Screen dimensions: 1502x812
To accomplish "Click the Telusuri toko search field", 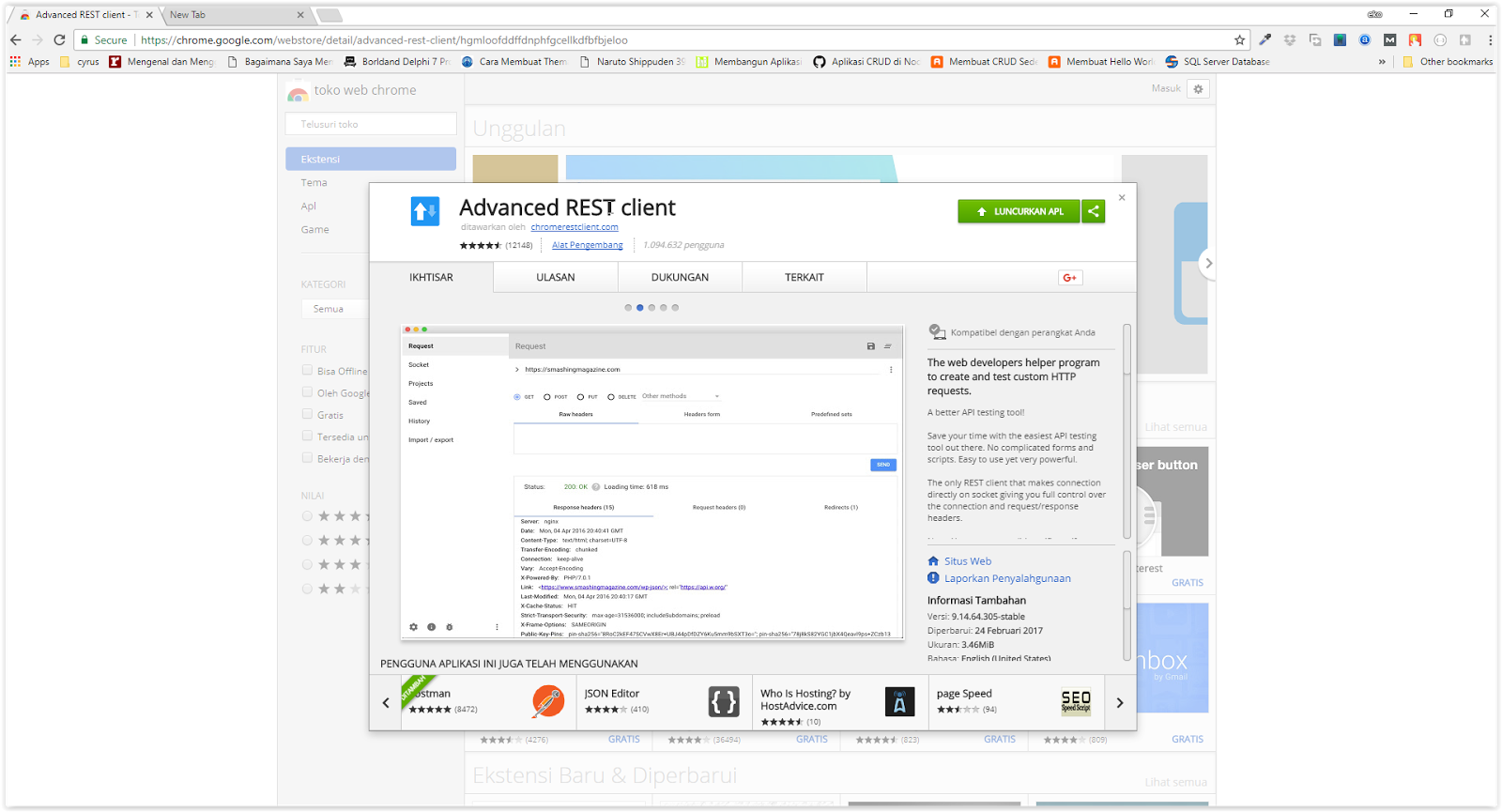I will [x=371, y=124].
